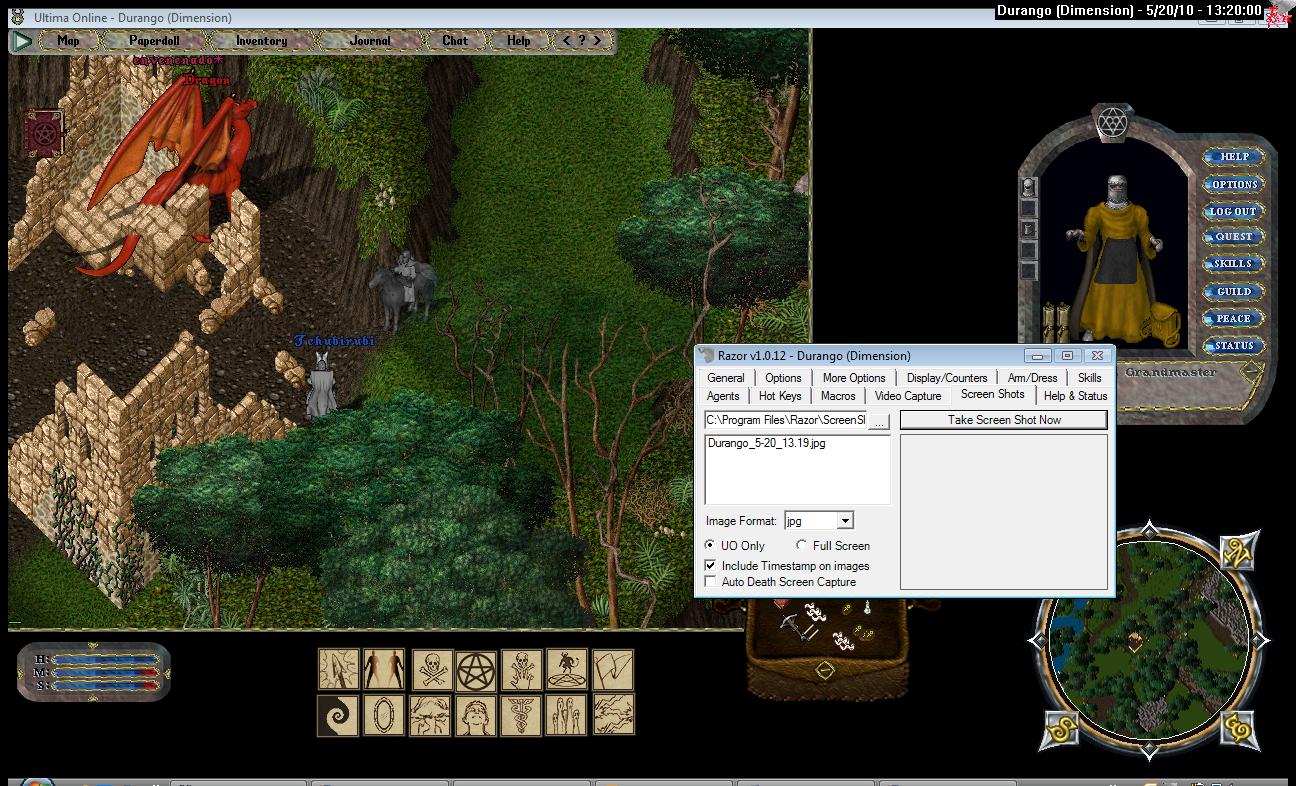Select the helmet slot in the paperdoll
Screen dimensions: 1296x786
[1028, 187]
